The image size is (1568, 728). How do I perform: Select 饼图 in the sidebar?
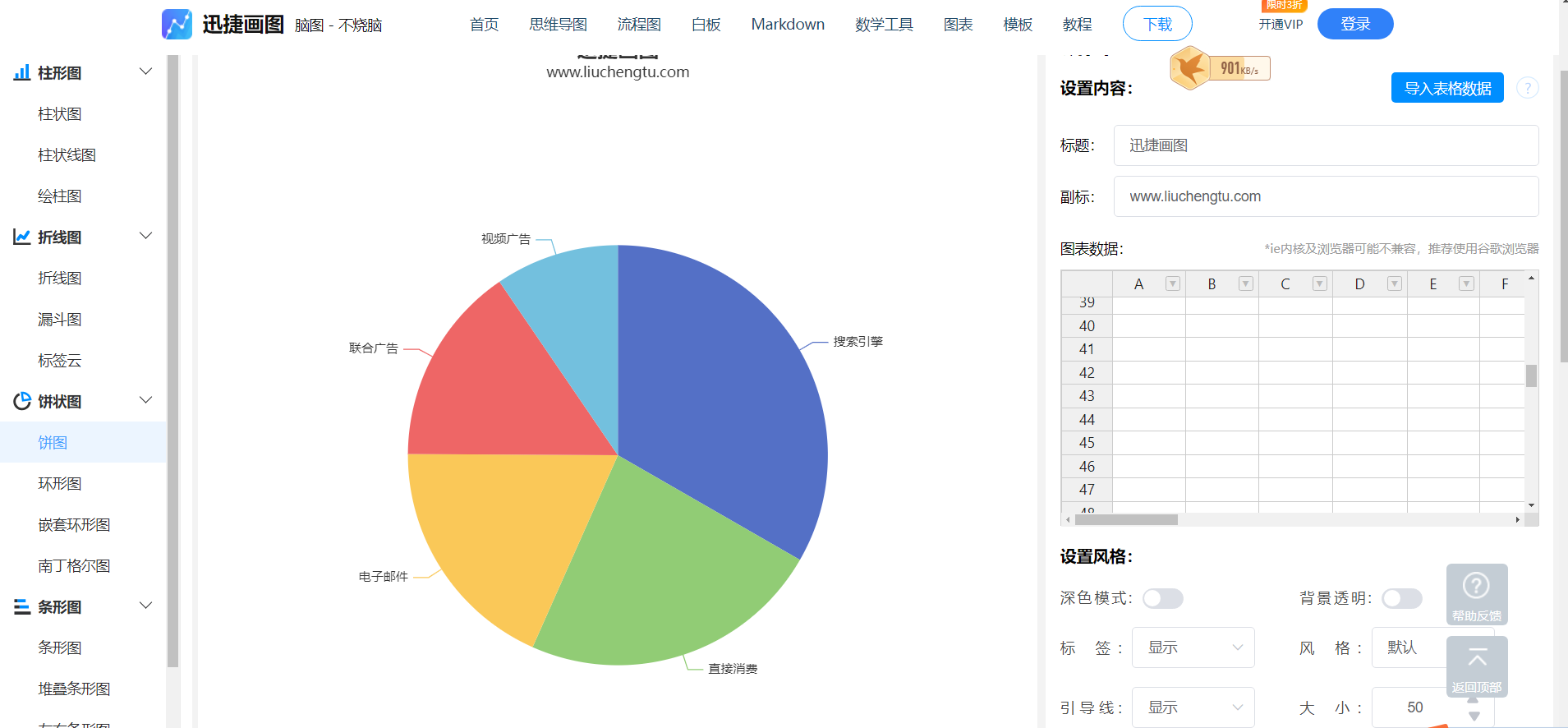[83, 442]
